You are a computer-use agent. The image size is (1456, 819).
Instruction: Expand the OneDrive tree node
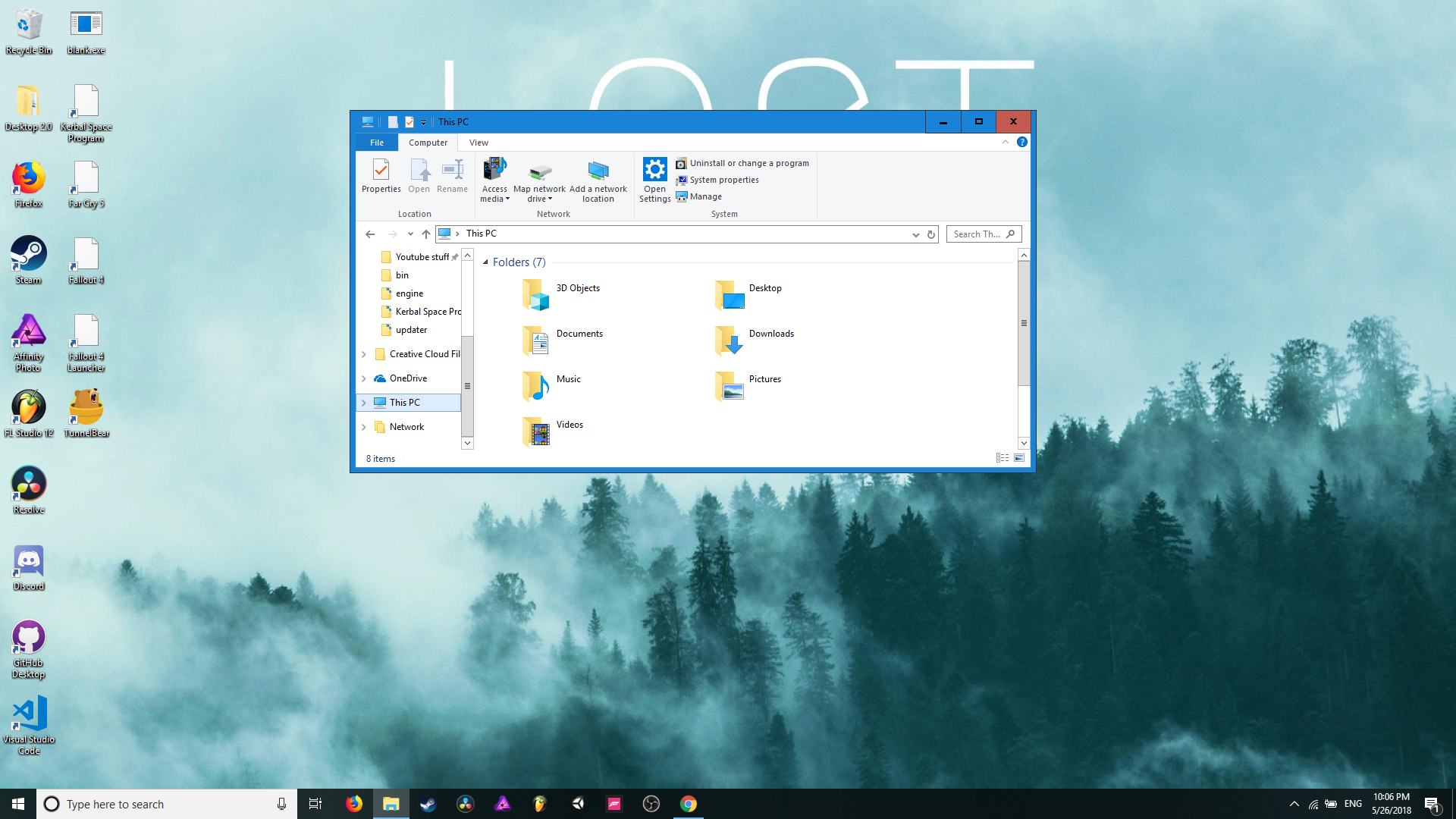364,378
